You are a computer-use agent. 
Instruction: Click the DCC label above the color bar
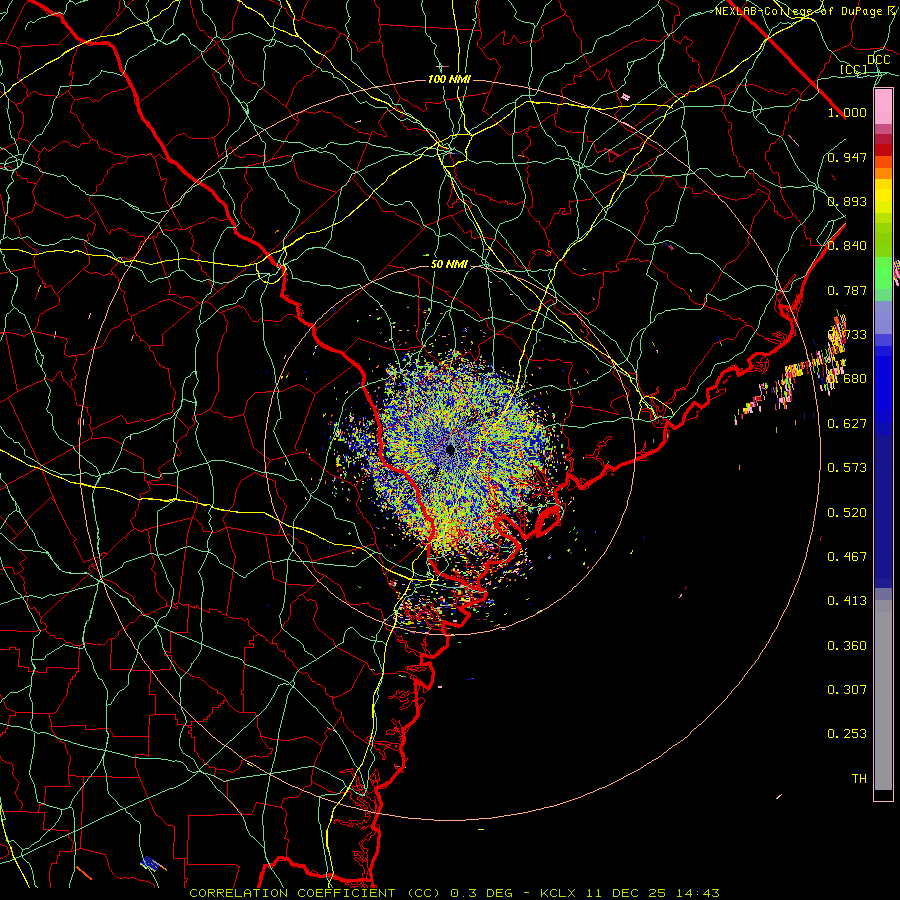coord(879,60)
